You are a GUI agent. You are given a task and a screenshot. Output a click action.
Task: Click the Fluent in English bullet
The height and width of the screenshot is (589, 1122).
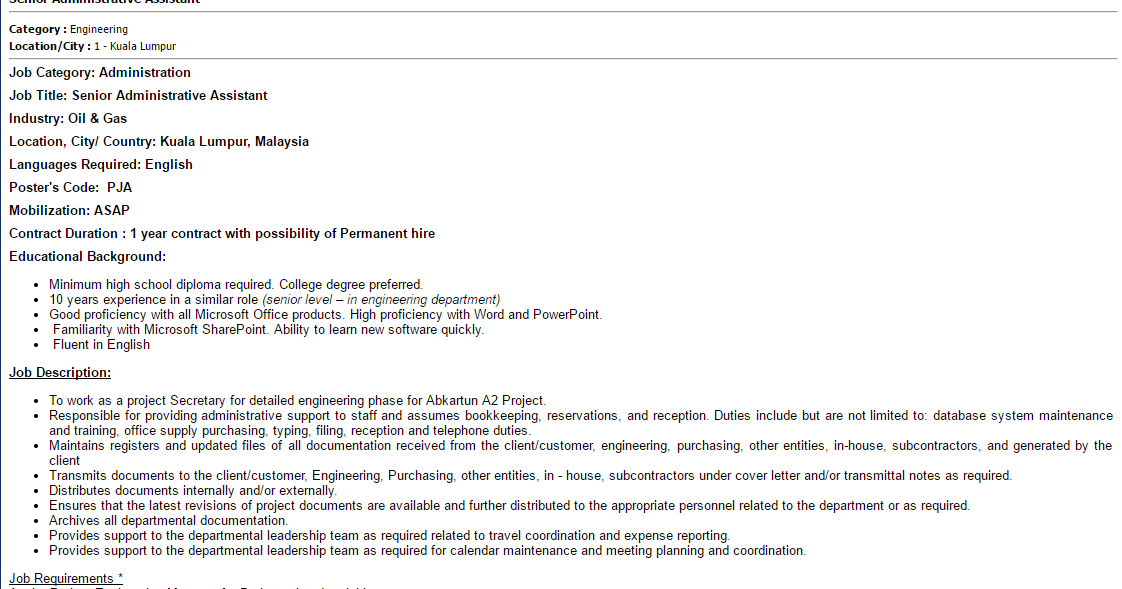tap(102, 344)
